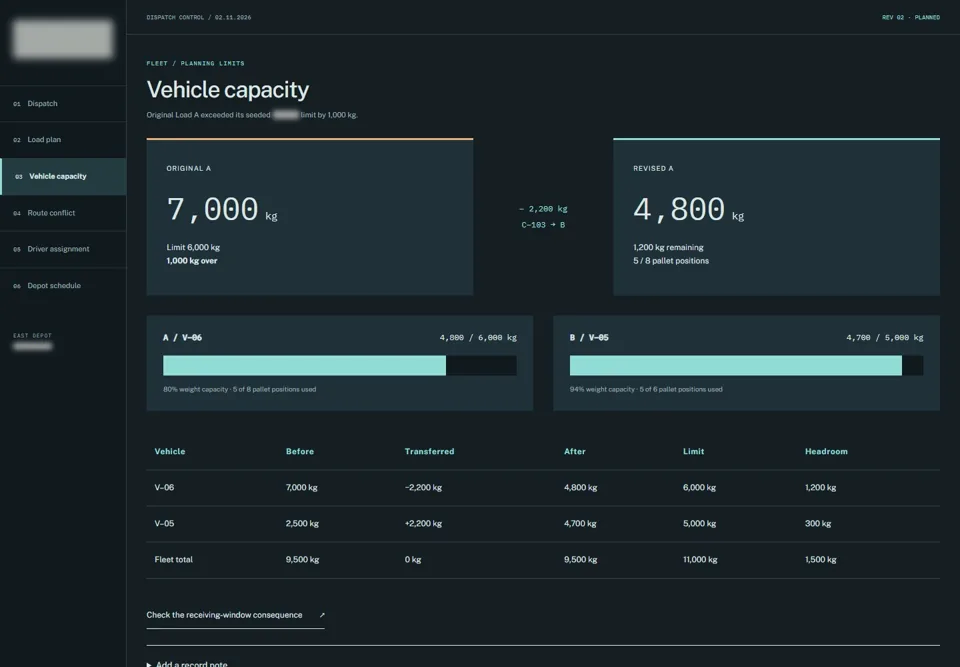This screenshot has width=960, height=667.
Task: Navigate to Driver assignment
Action: point(63,249)
